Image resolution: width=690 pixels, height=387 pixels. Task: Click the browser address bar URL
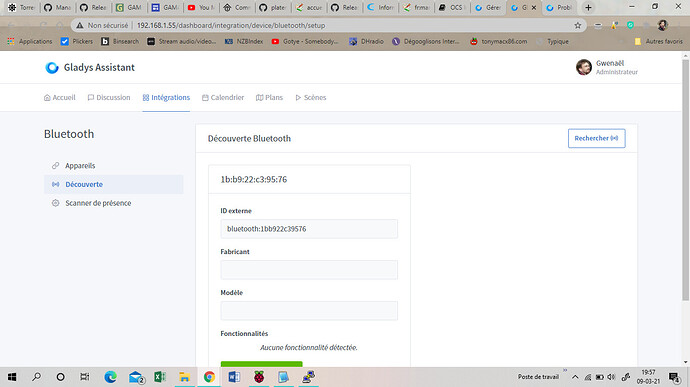click(x=231, y=26)
